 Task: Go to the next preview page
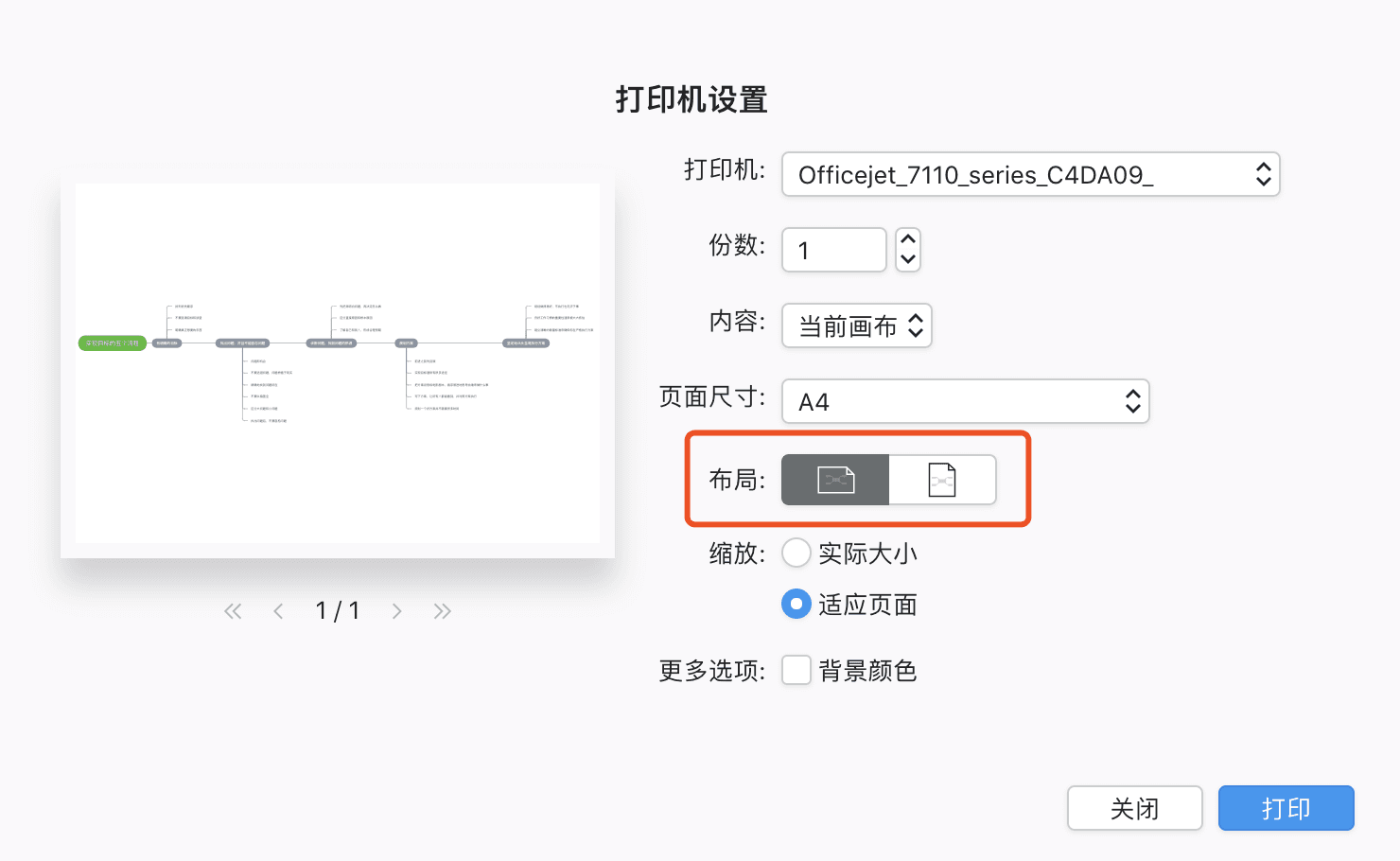397,610
